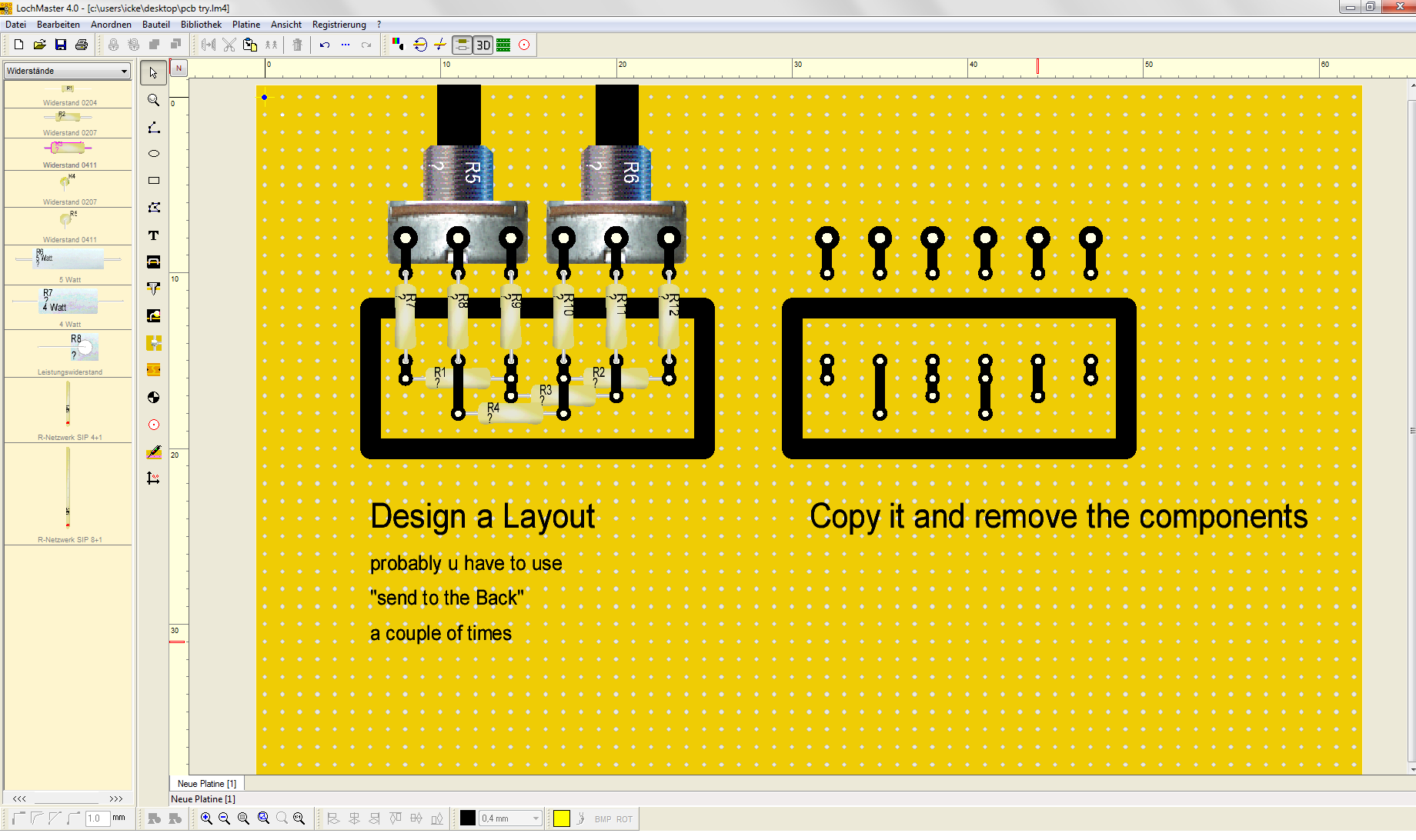
Task: Click the red circle icon in the top toolbar
Action: 524,45
